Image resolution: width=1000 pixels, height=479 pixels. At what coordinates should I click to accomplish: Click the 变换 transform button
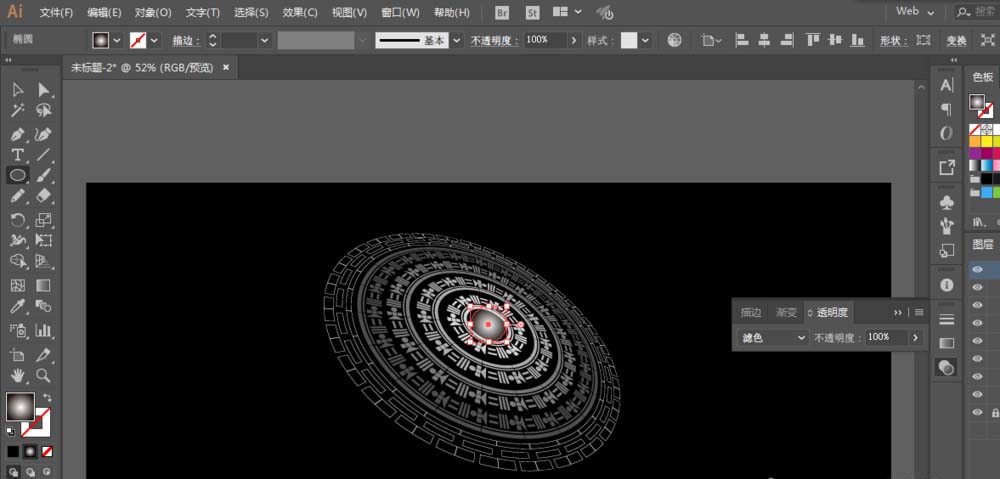click(x=956, y=40)
